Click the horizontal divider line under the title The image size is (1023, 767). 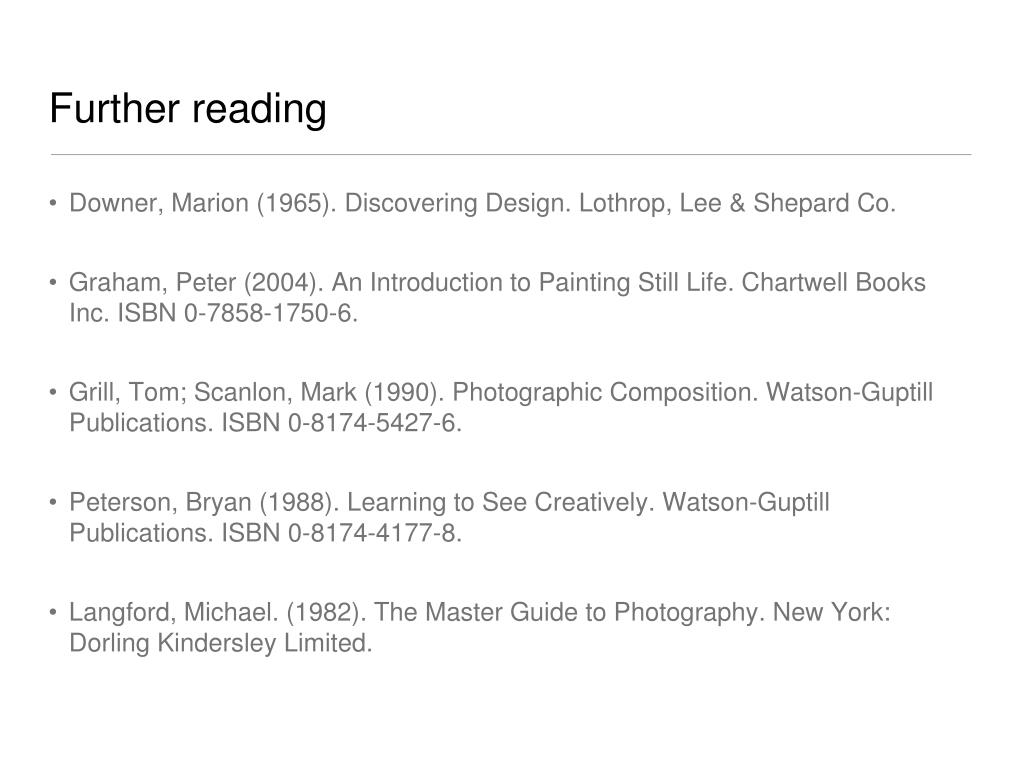(511, 155)
